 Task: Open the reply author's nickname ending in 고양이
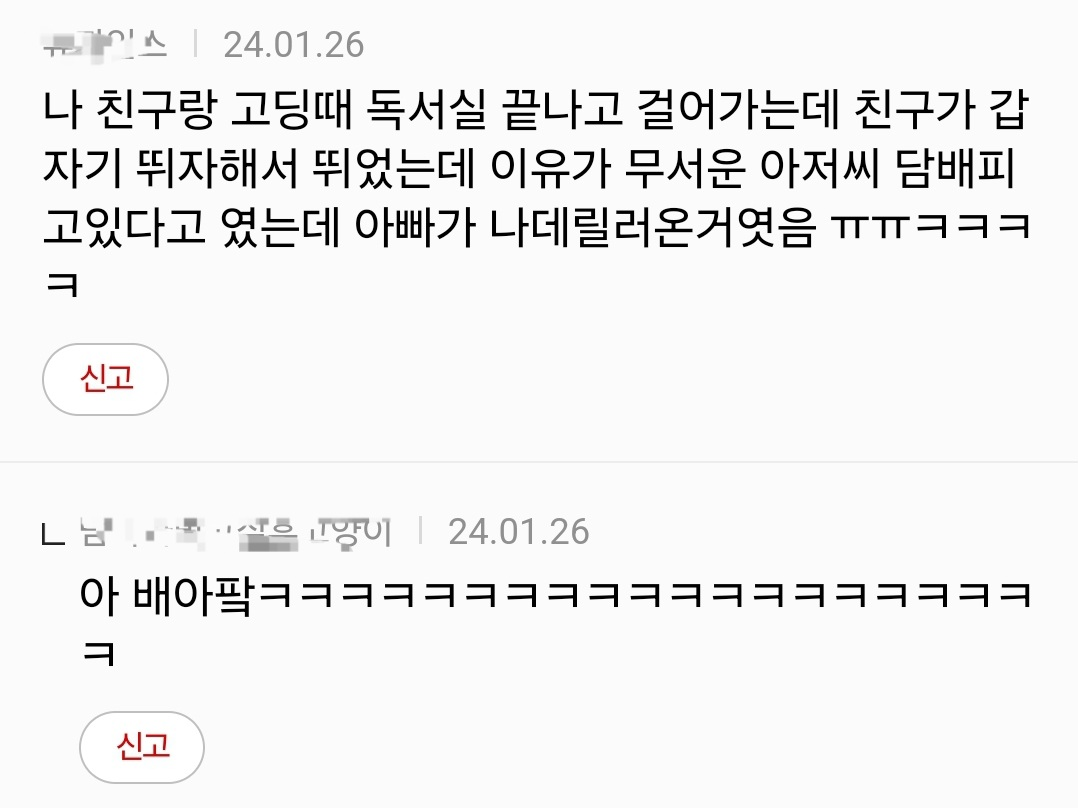pyautogui.click(x=236, y=532)
